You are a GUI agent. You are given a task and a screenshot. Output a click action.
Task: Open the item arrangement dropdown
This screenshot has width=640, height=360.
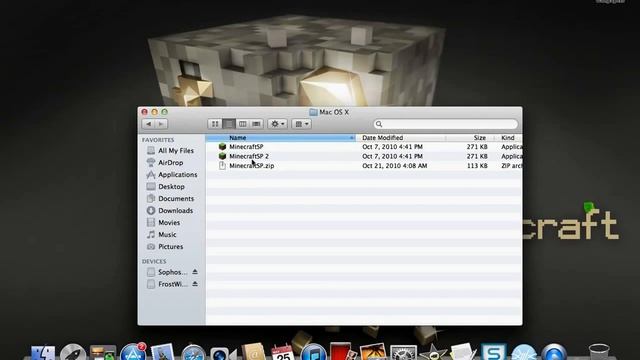click(x=302, y=124)
